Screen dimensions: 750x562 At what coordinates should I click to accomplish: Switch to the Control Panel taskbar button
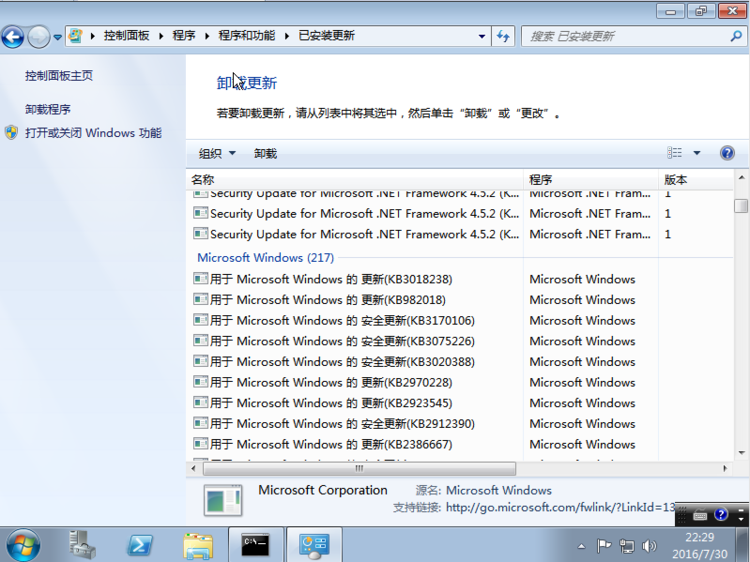click(314, 544)
